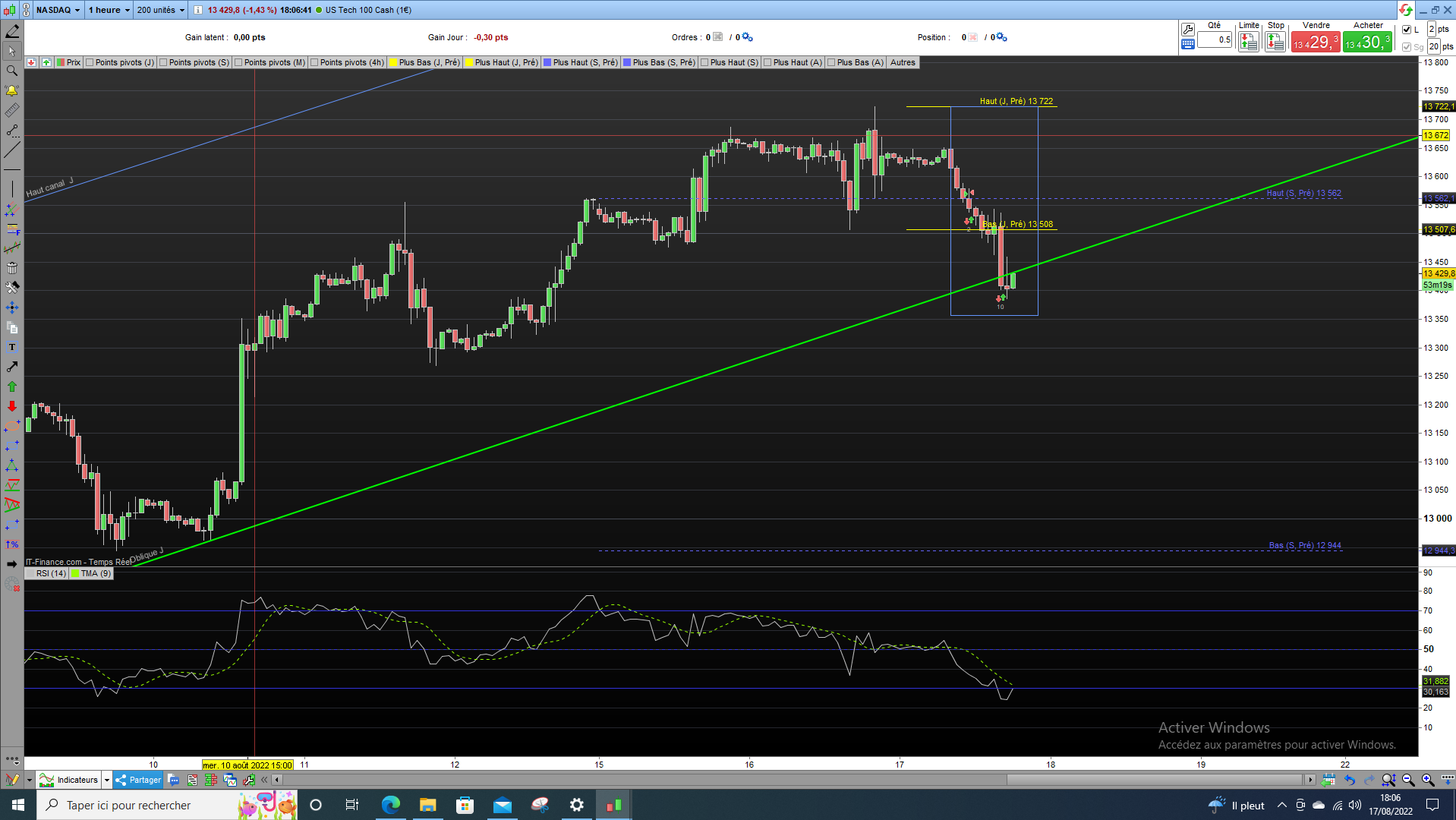1456x820 pixels.
Task: Zoom in the chart horizontally
Action: (1428, 780)
